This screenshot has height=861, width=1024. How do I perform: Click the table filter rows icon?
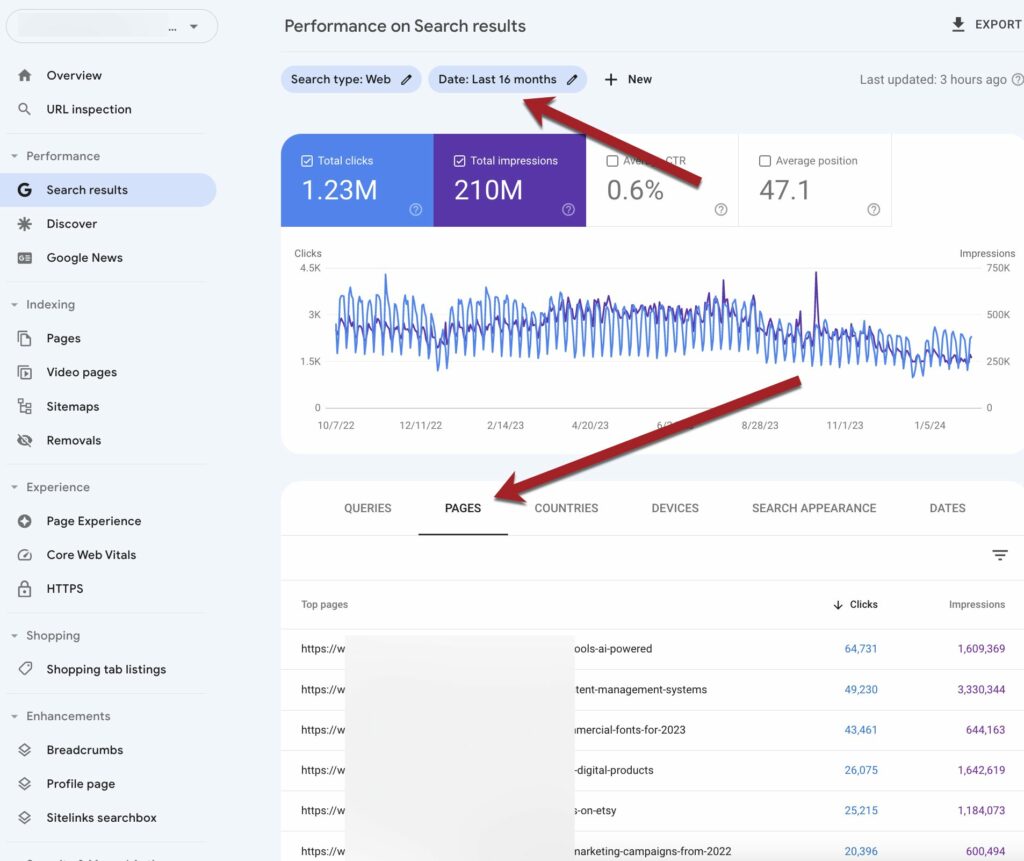click(x=1000, y=556)
